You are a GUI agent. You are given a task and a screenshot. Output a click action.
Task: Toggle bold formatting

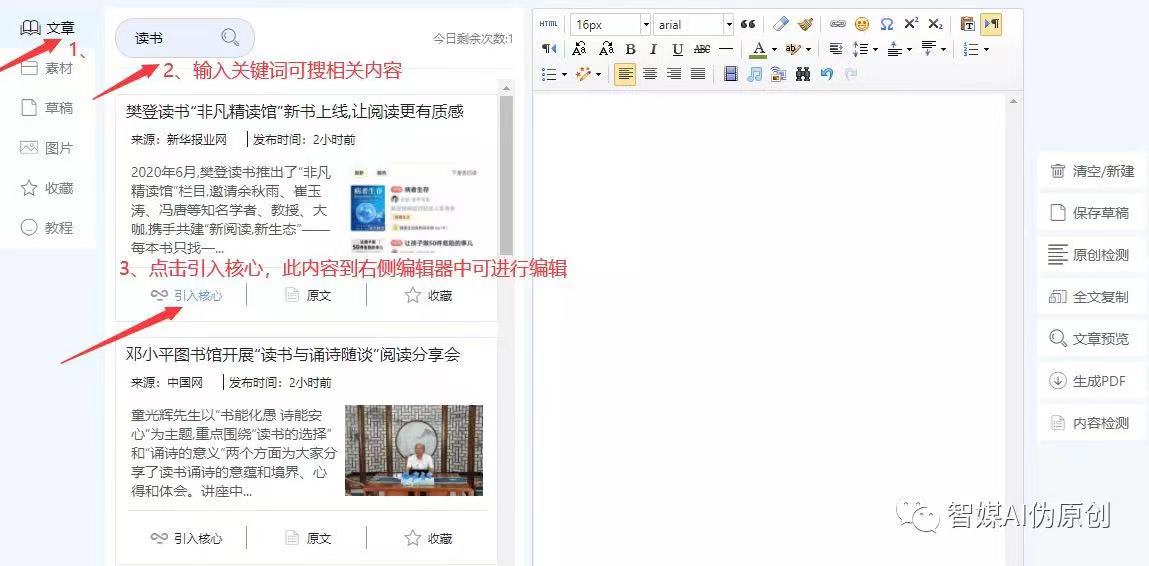pos(630,49)
